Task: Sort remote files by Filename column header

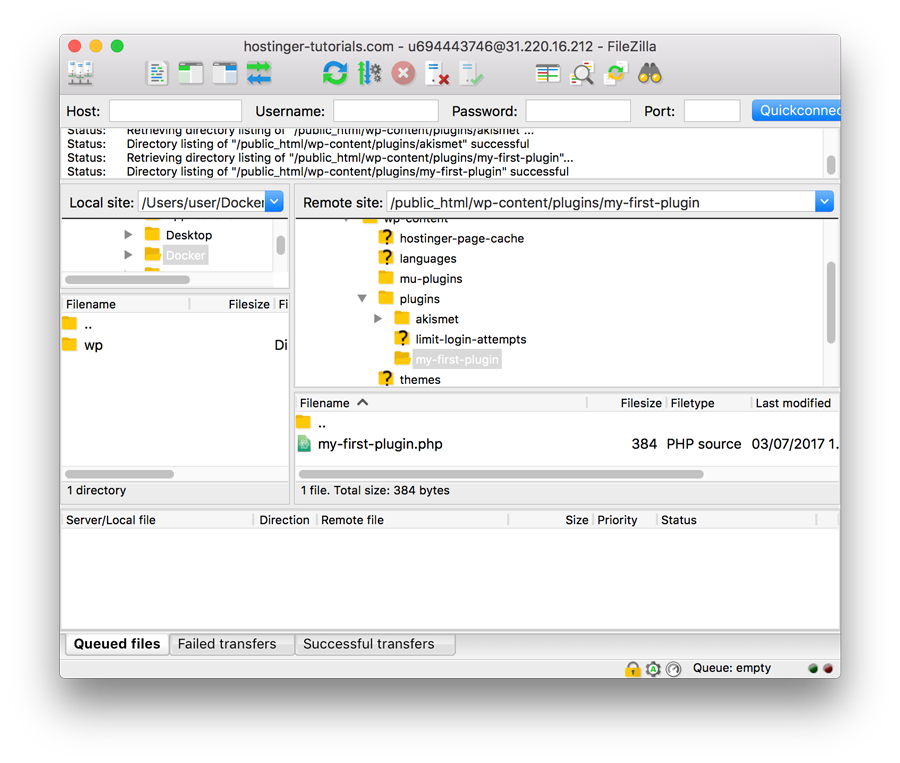Action: click(x=441, y=403)
